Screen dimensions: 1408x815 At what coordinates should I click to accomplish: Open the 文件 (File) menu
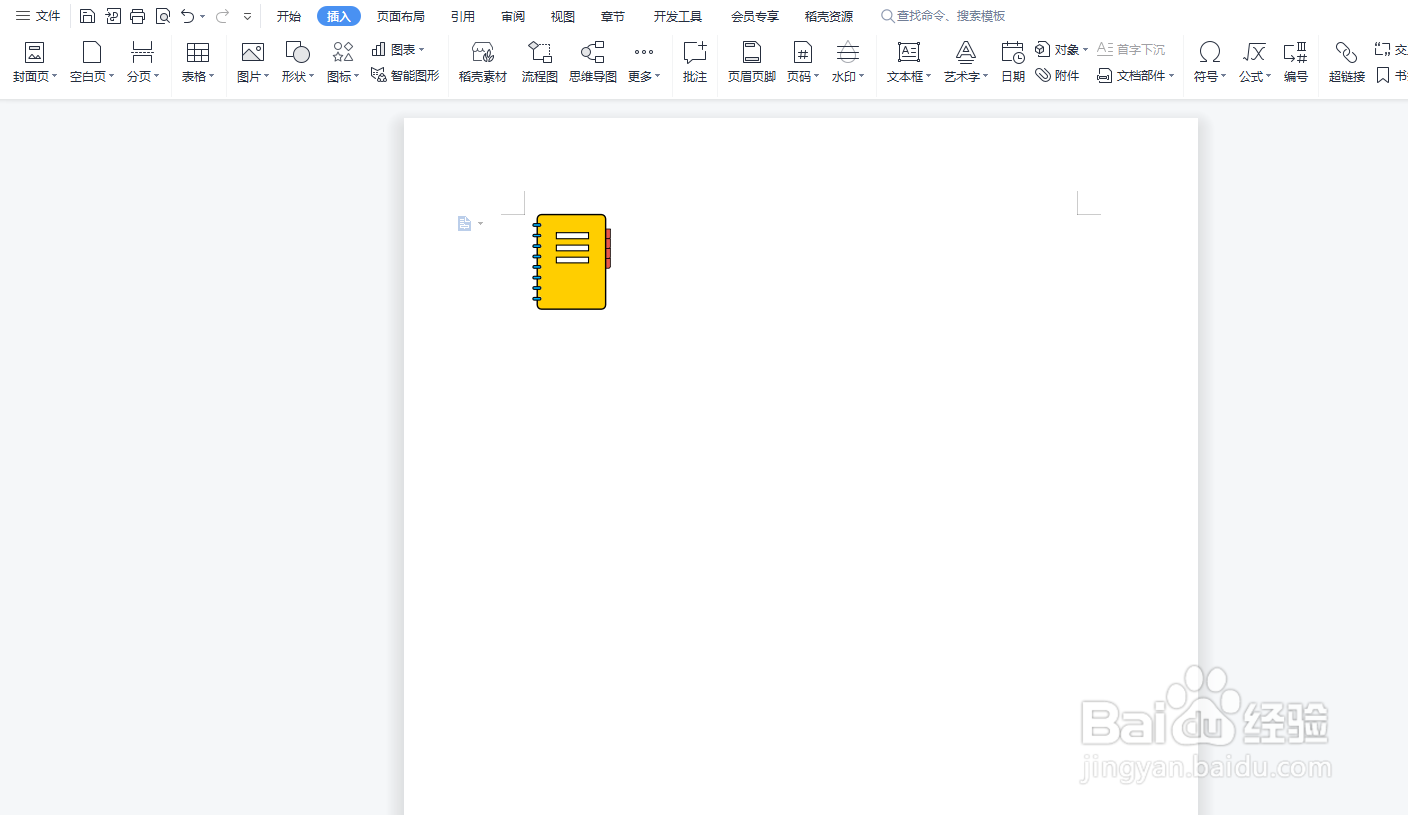[38, 16]
